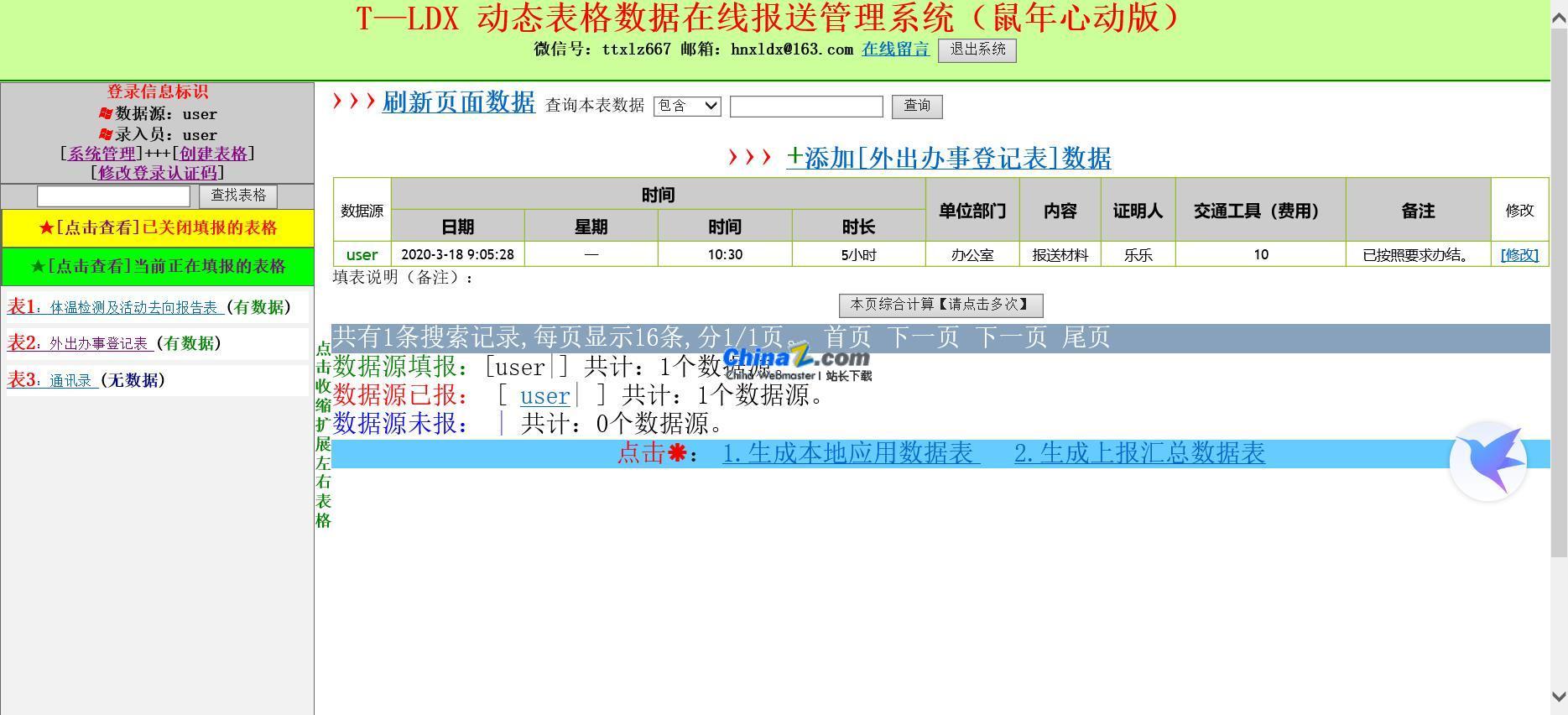Open 创建表格 link in sidebar
The image size is (1568, 715).
click(x=214, y=154)
